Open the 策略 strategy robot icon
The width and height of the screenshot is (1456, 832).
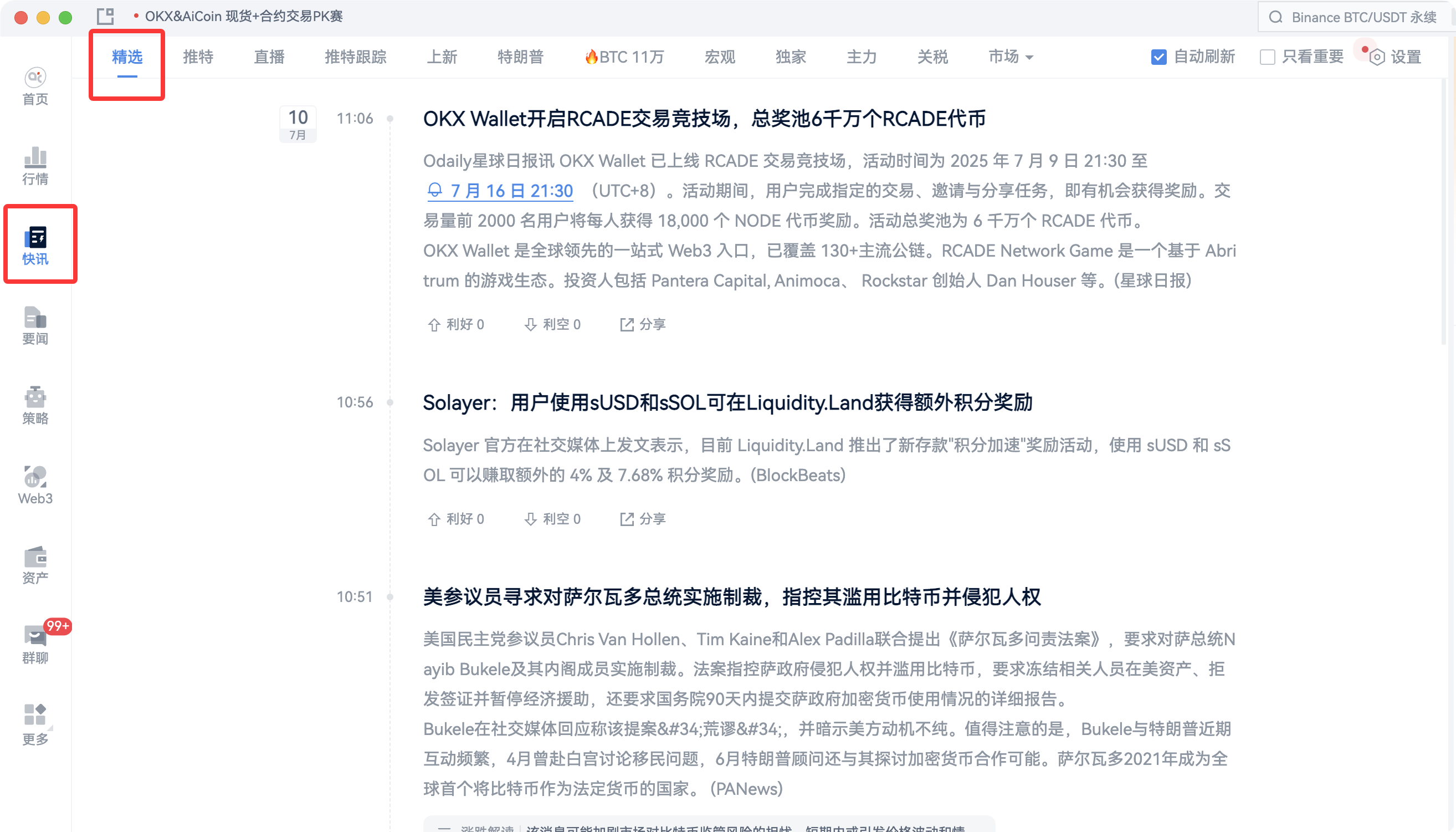point(35,406)
